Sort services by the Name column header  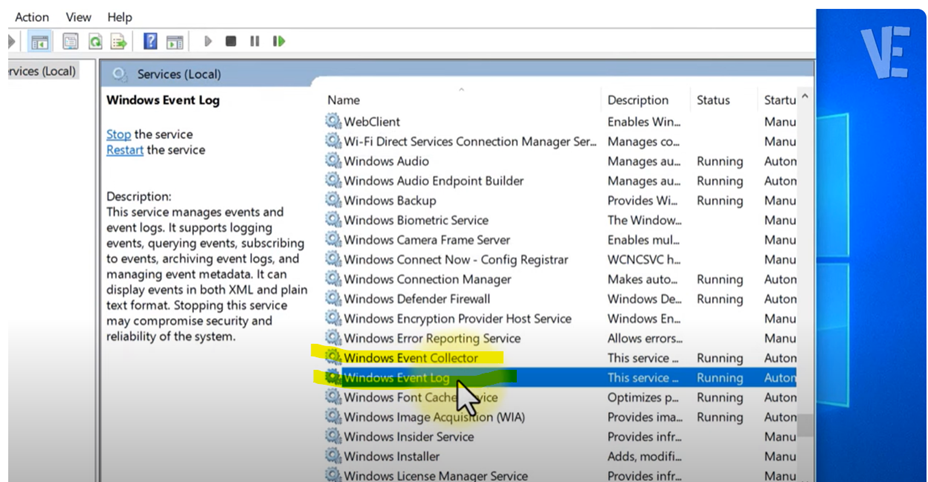pos(344,100)
